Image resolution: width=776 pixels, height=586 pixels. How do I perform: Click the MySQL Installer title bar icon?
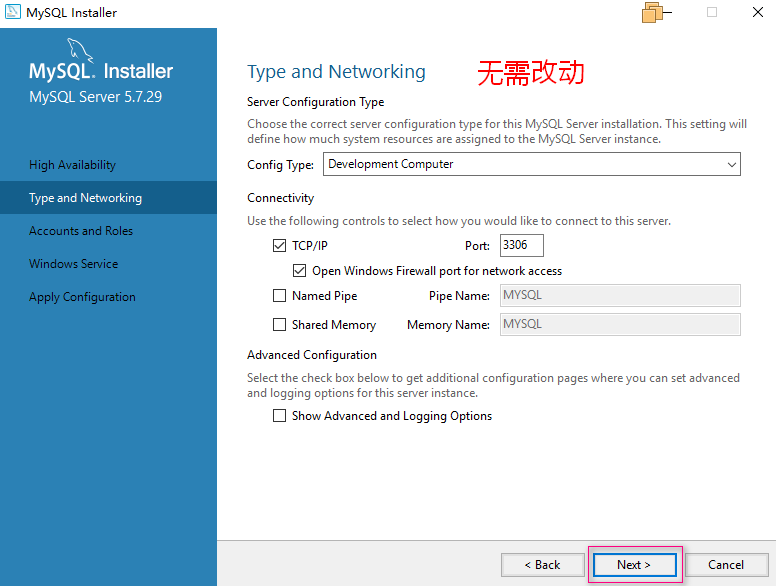click(x=13, y=12)
